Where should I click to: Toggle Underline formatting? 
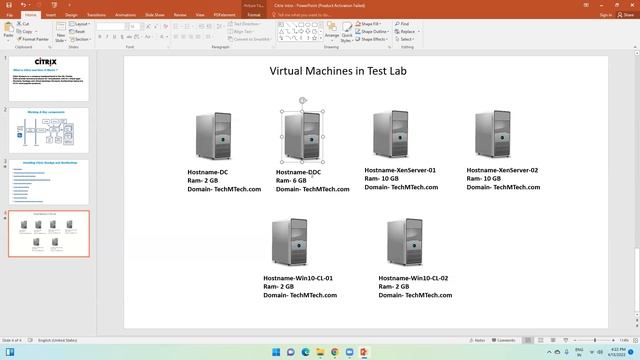tap(114, 37)
